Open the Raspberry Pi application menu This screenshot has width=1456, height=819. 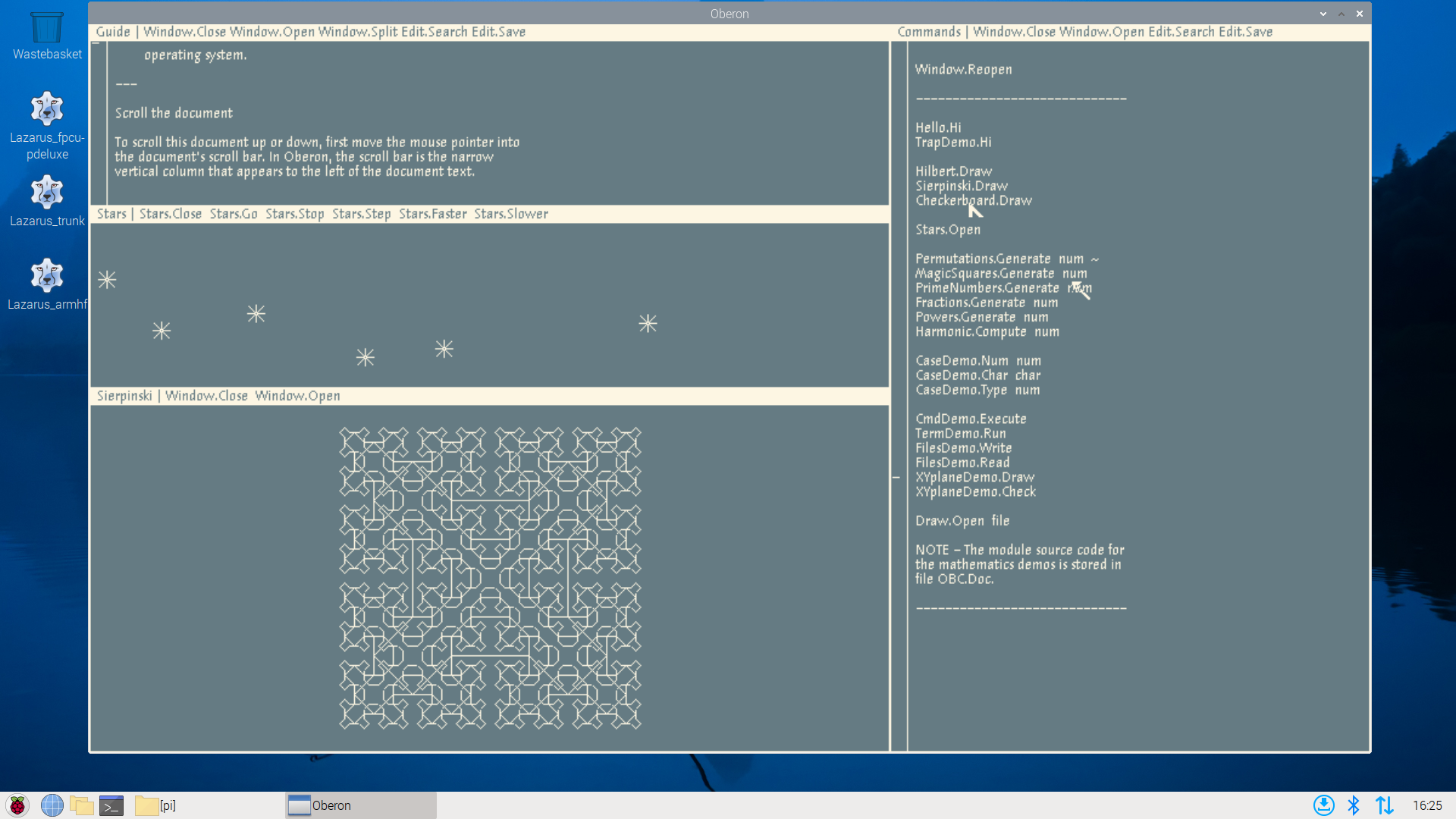point(17,805)
